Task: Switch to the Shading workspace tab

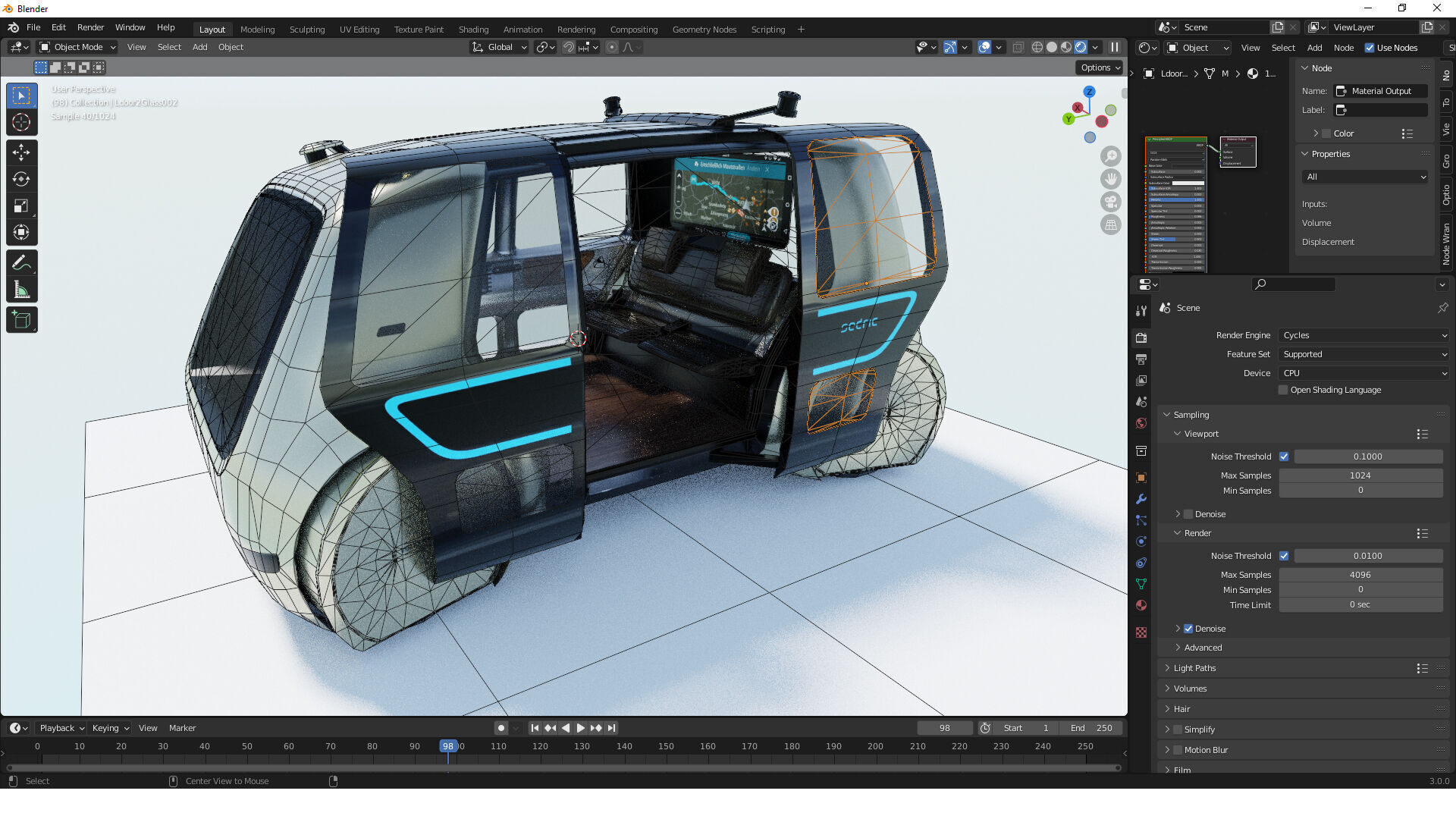Action: 473,30
